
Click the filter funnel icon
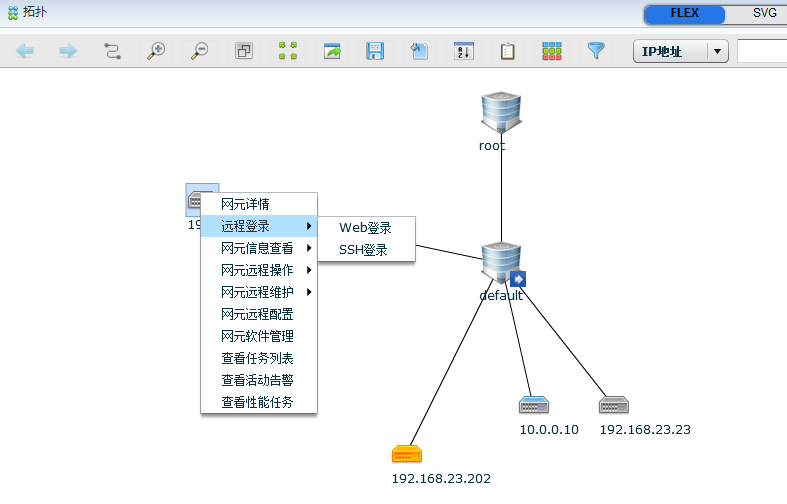tap(596, 51)
